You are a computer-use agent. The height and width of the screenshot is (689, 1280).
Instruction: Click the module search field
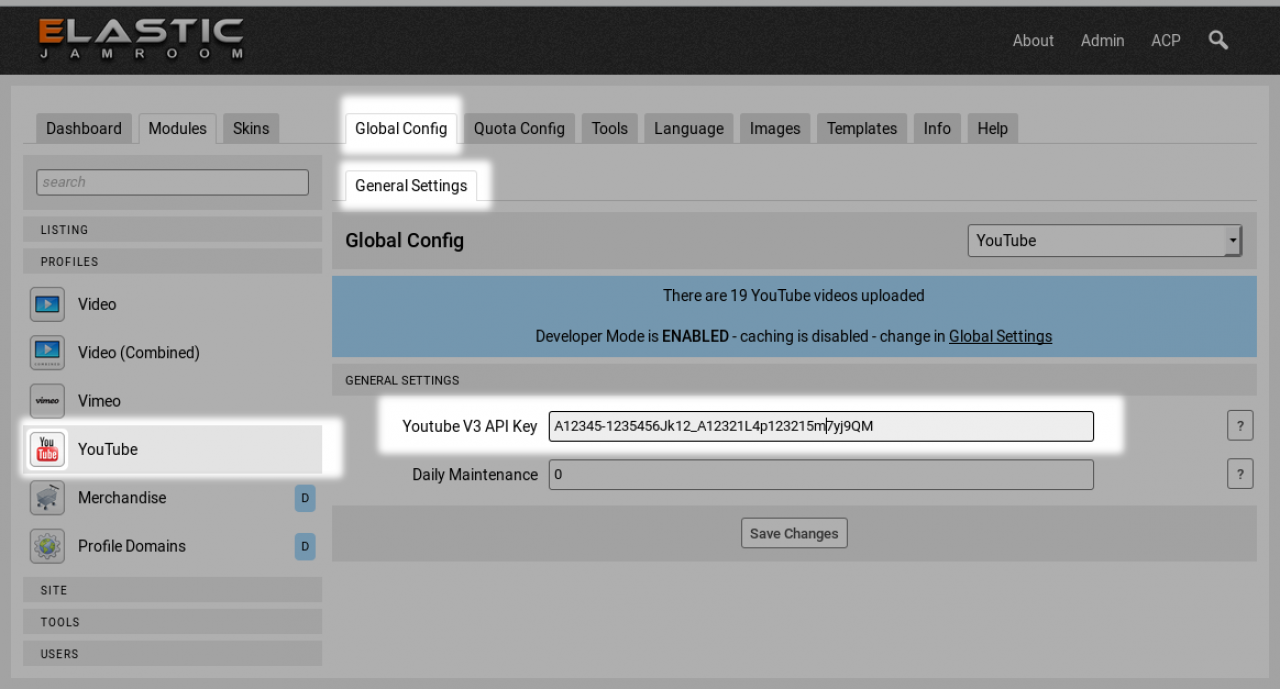(172, 182)
